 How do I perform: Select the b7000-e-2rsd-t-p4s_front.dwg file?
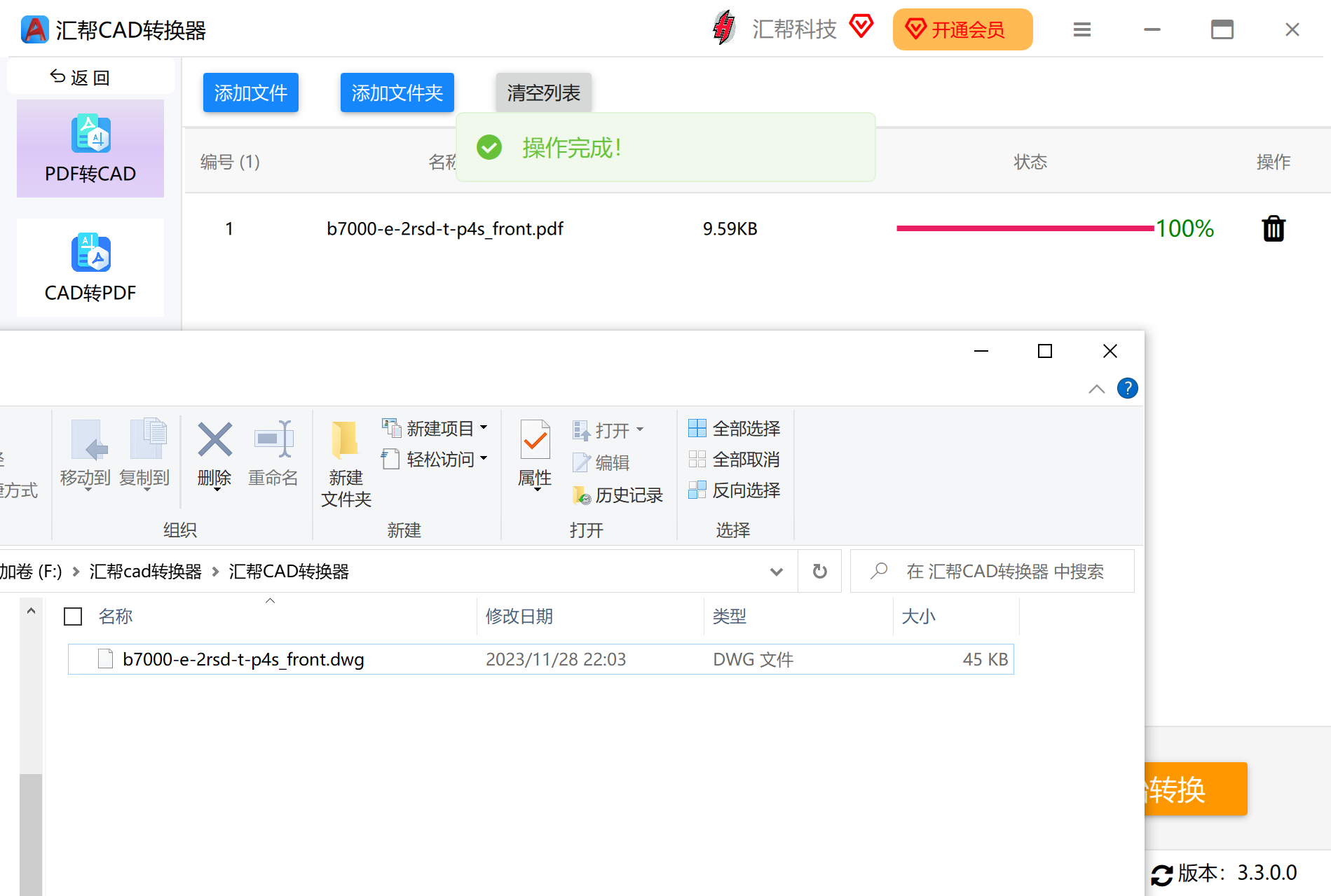click(x=541, y=659)
